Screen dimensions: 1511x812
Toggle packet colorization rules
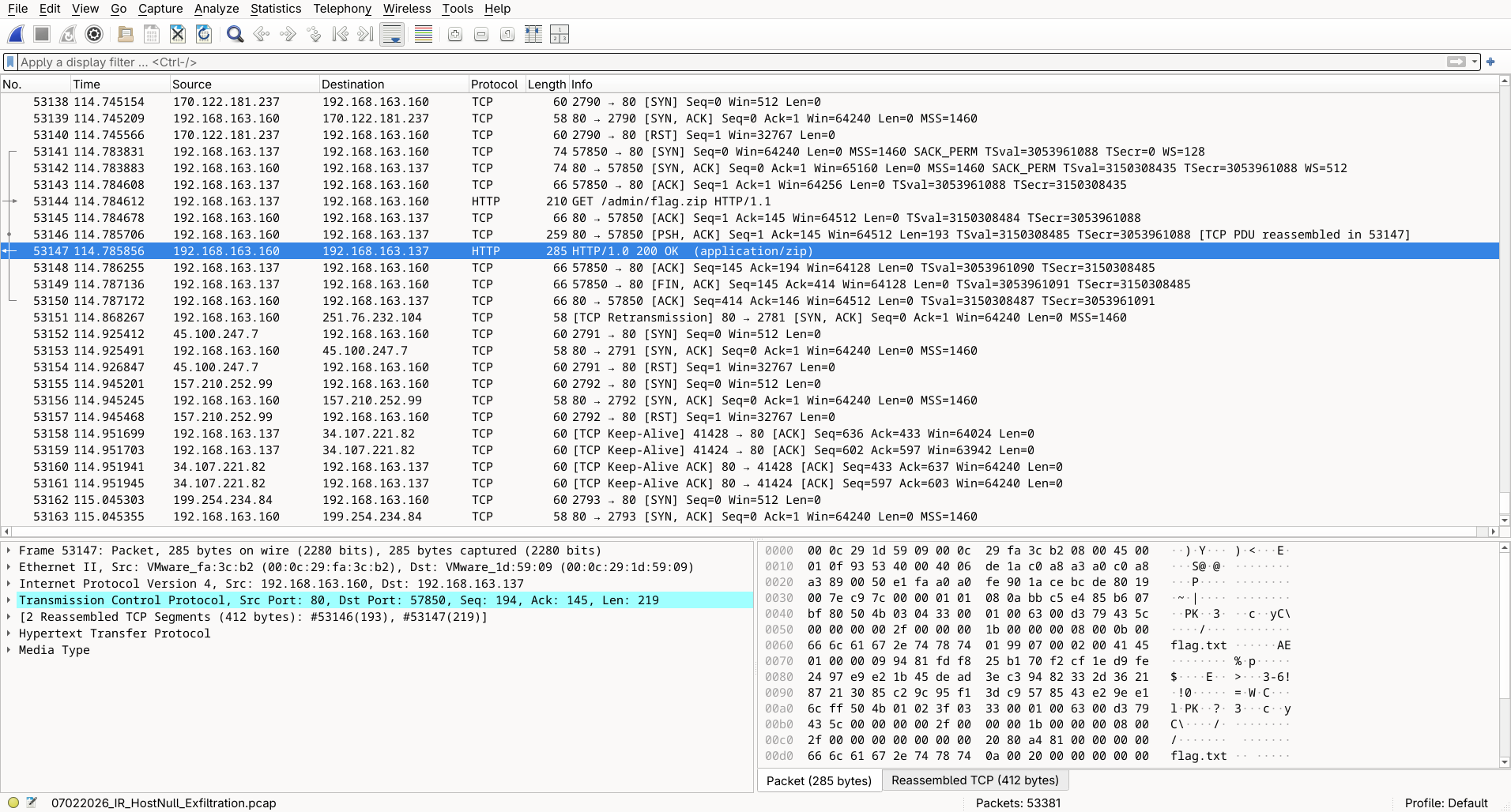424,34
